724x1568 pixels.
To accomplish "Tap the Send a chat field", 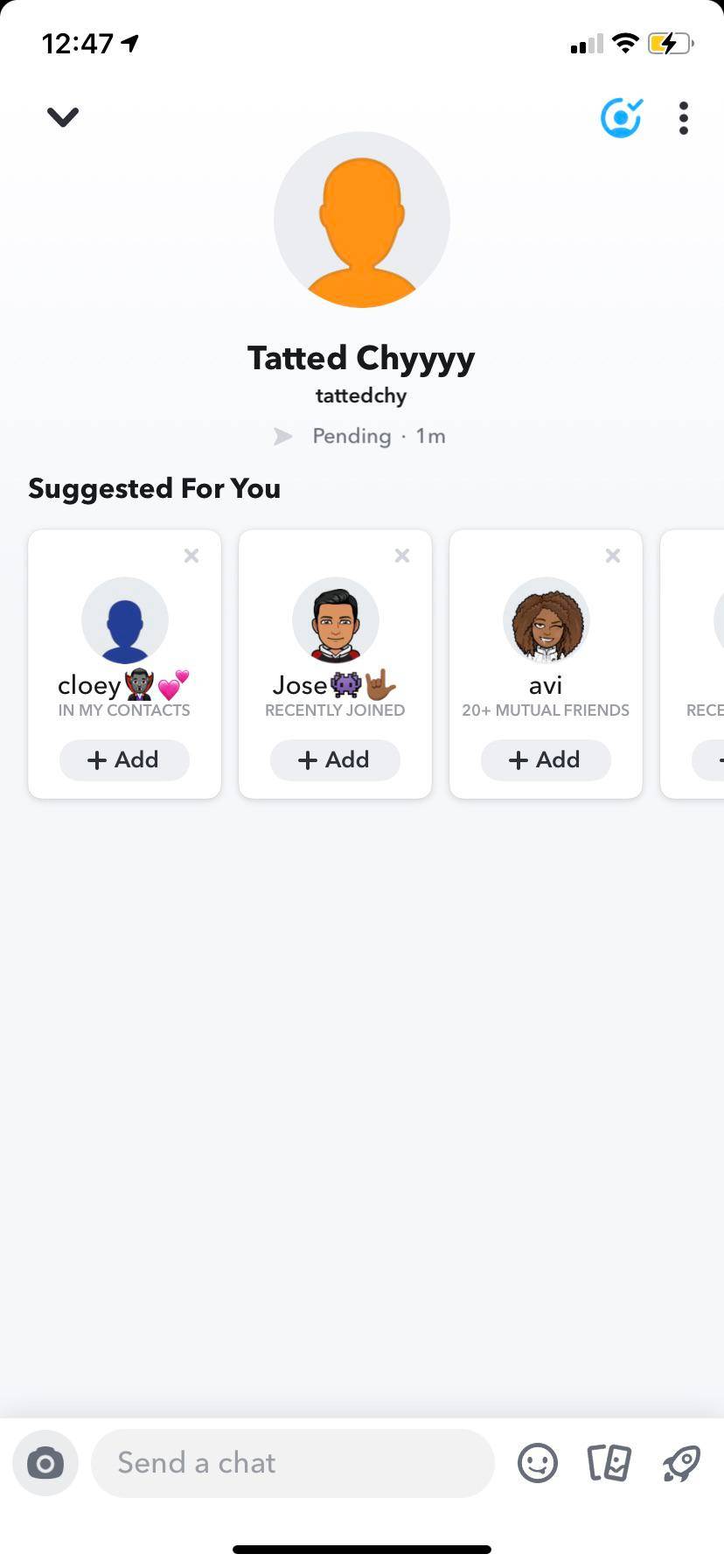I will pos(293,1462).
